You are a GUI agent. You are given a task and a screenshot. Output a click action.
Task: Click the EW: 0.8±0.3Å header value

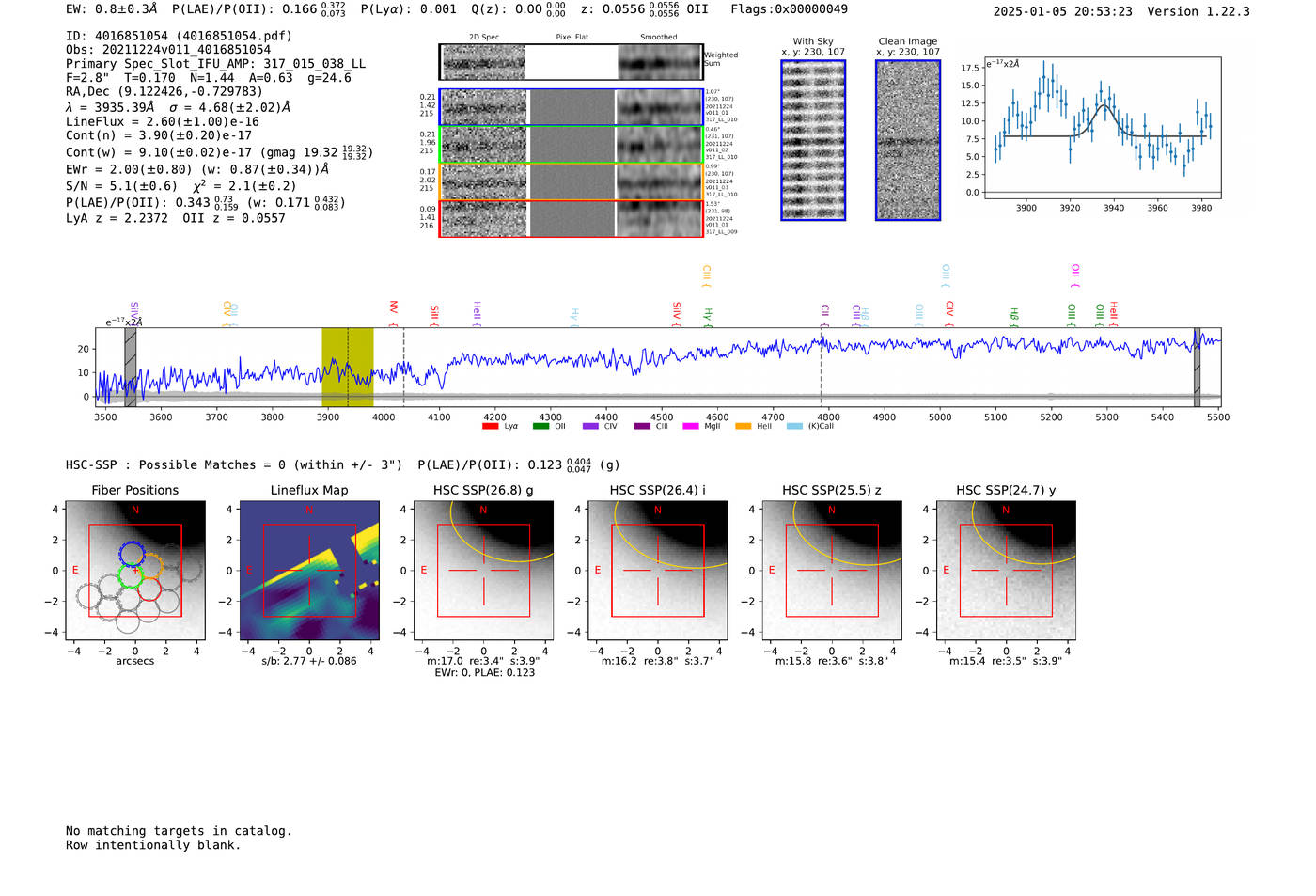pyautogui.click(x=112, y=8)
